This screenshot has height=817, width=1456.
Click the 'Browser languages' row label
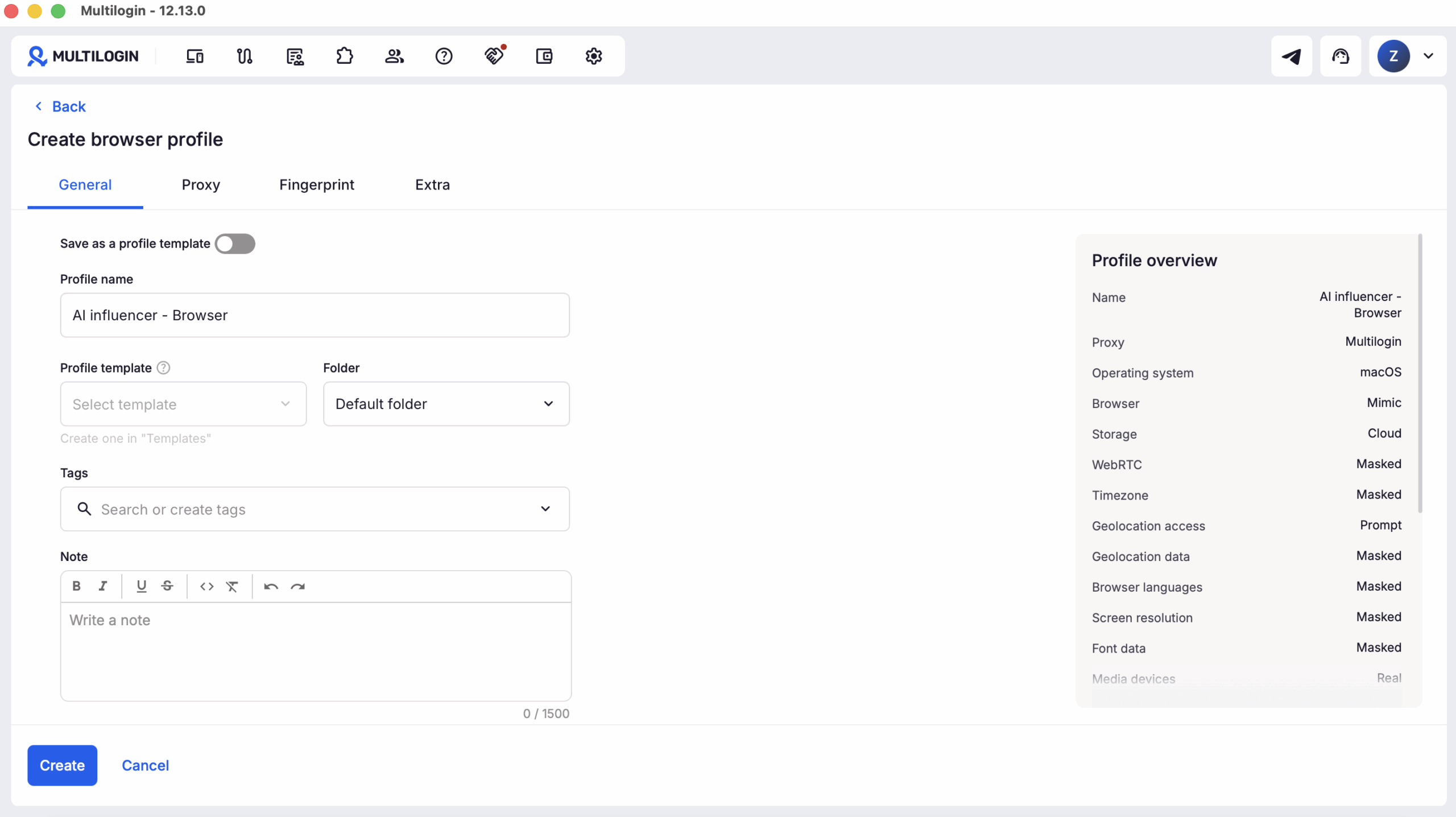pos(1147,587)
